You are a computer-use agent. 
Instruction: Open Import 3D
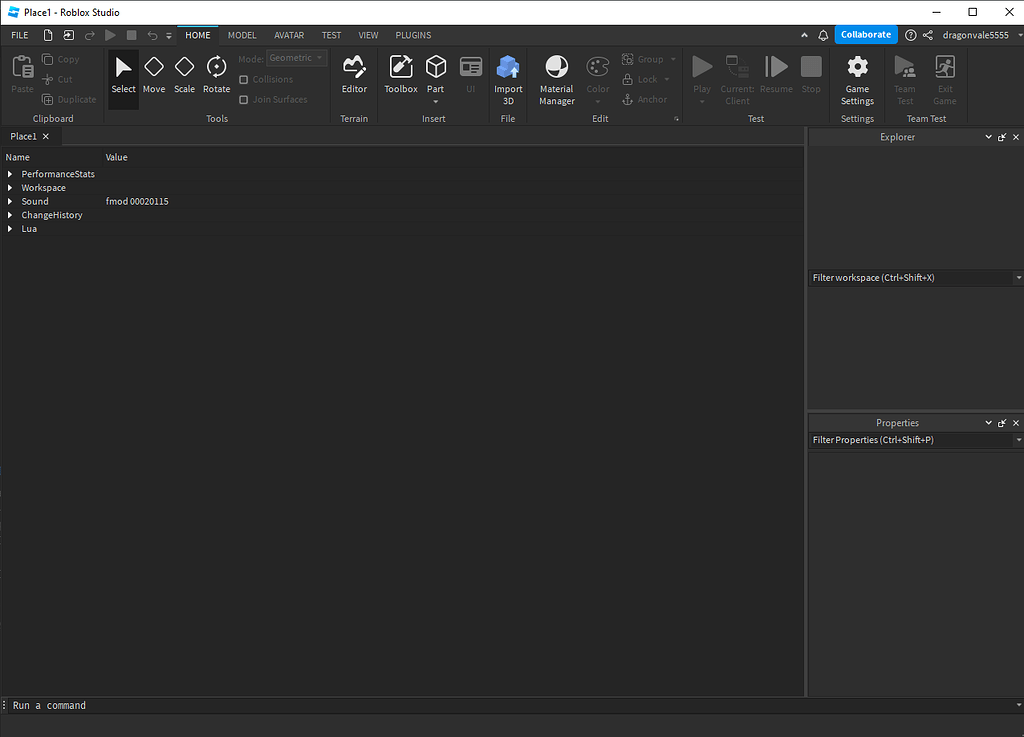click(507, 80)
